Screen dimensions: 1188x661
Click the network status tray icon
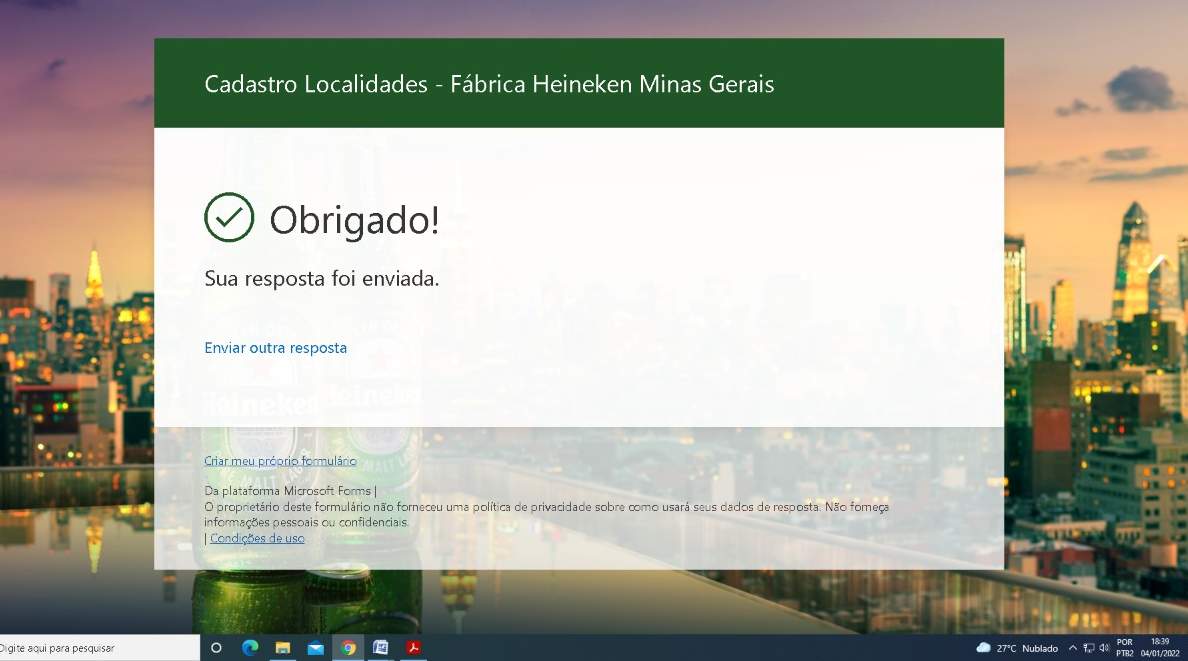click(x=1089, y=648)
